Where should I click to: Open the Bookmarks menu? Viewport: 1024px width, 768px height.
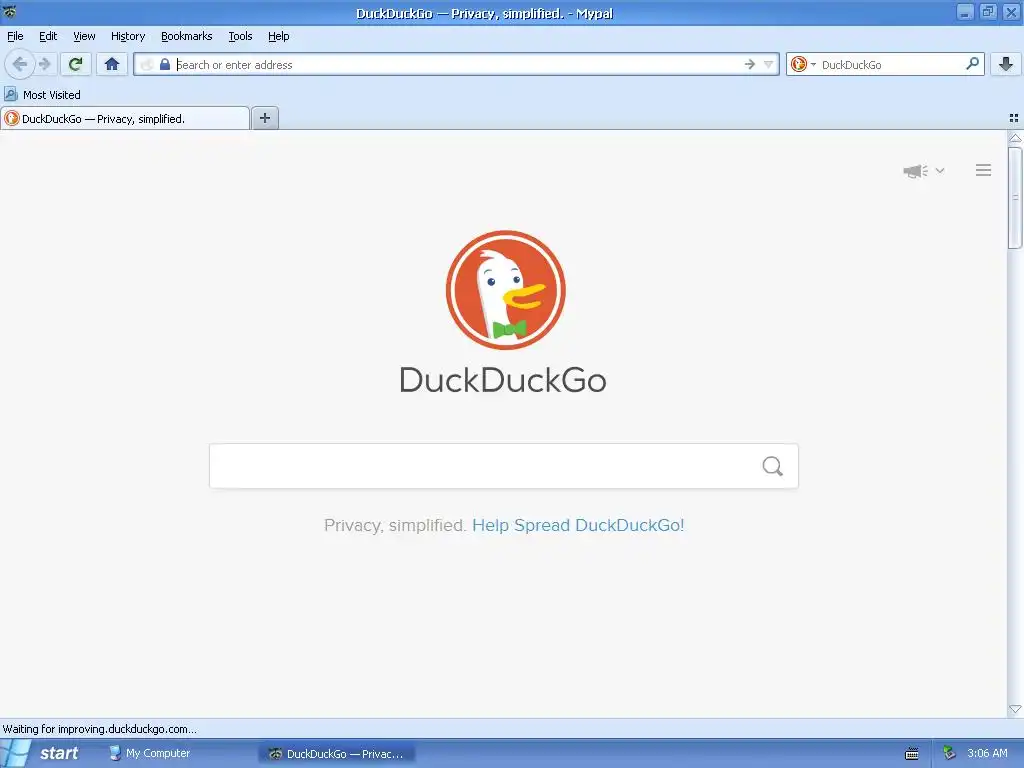coord(187,36)
